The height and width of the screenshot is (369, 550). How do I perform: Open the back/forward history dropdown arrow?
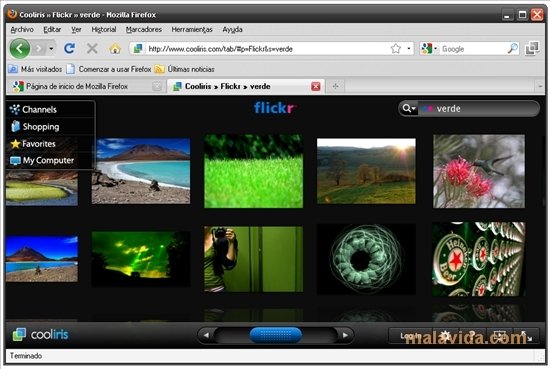pos(51,48)
